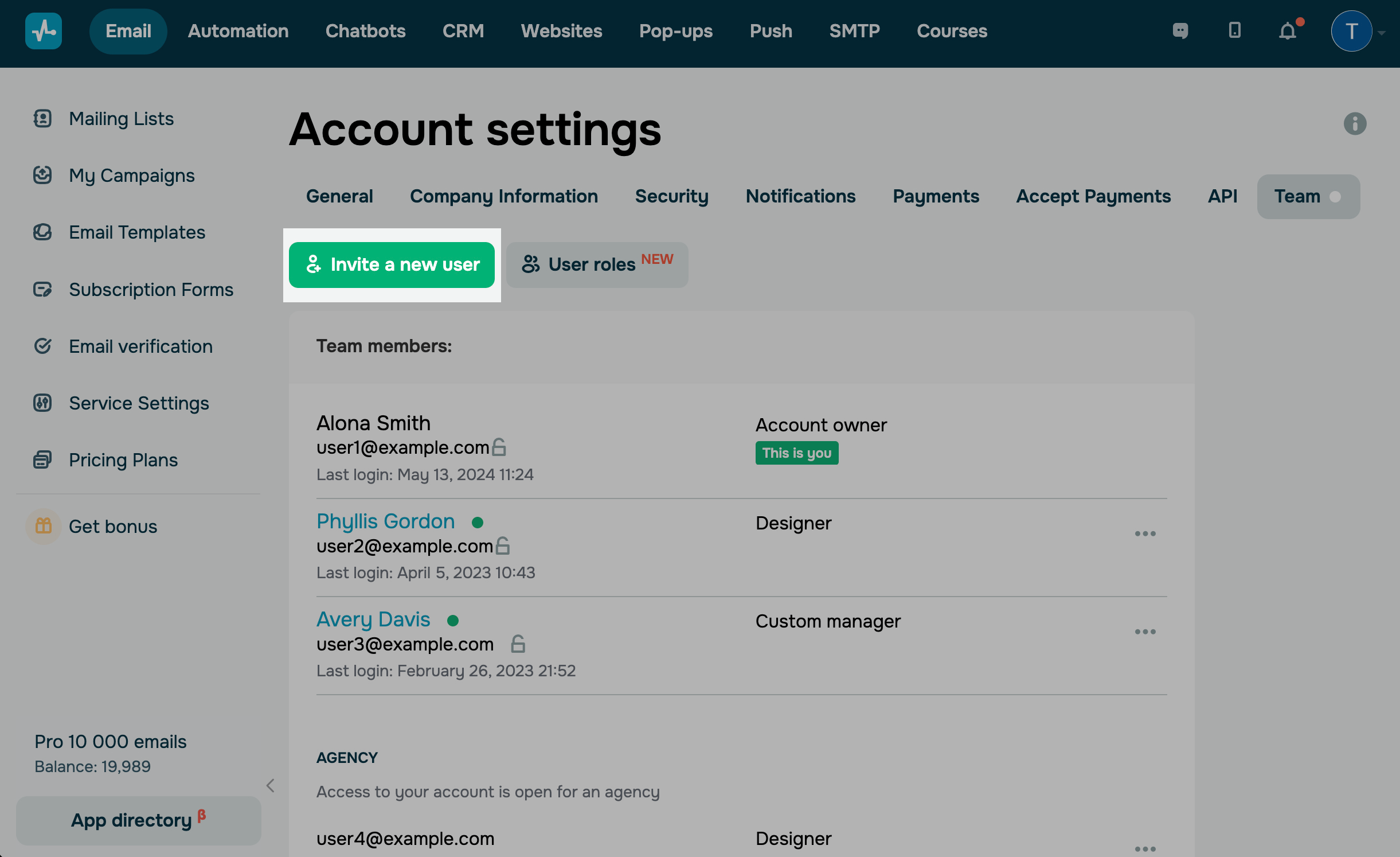The image size is (1400, 857).
Task: Open User roles button
Action: (597, 264)
